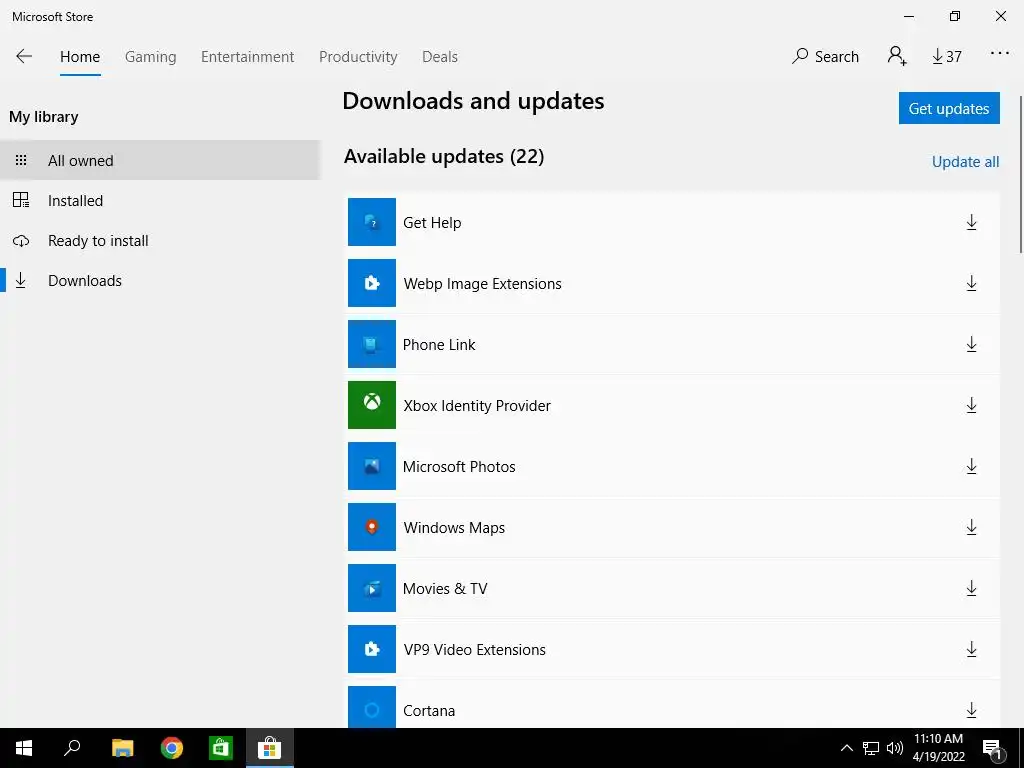Download the Get Help update

tap(971, 223)
